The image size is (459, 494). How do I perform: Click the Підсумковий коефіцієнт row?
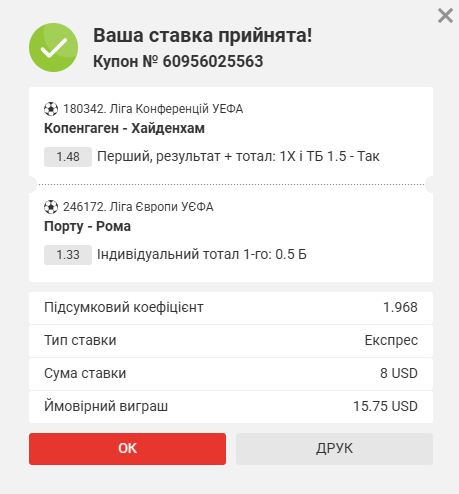tap(231, 308)
